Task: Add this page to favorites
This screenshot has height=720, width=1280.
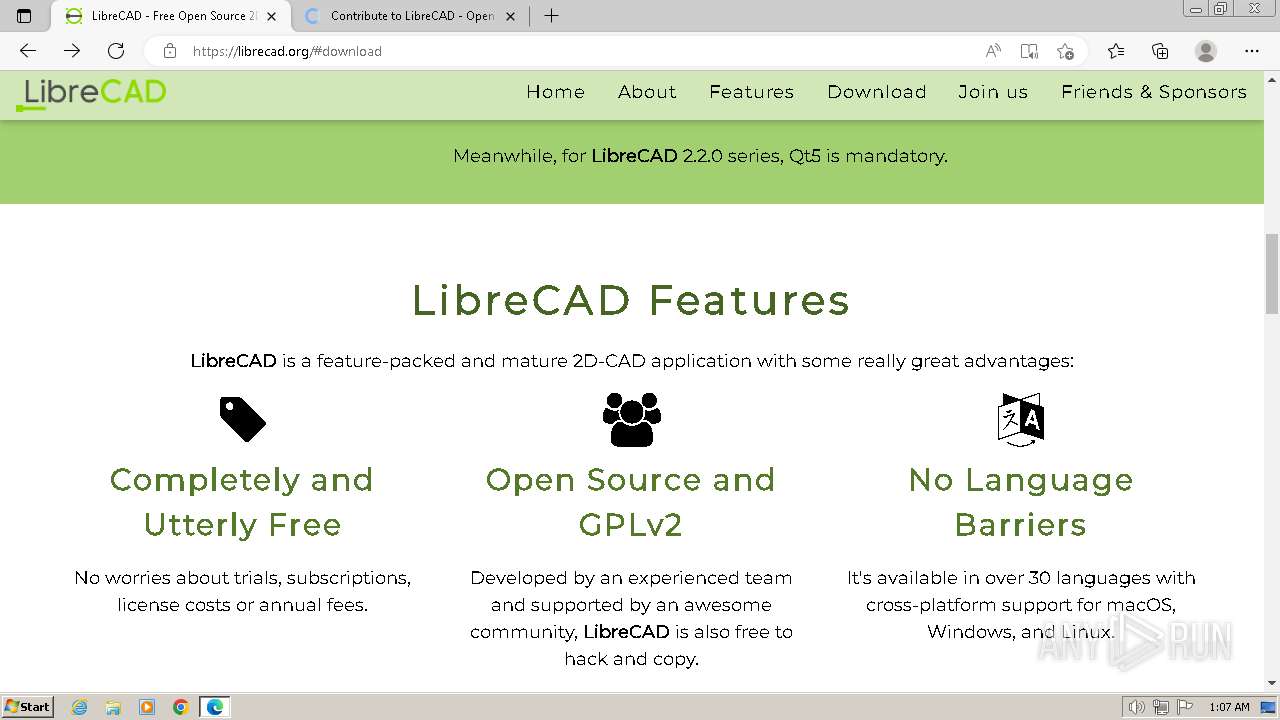Action: coord(1065,51)
